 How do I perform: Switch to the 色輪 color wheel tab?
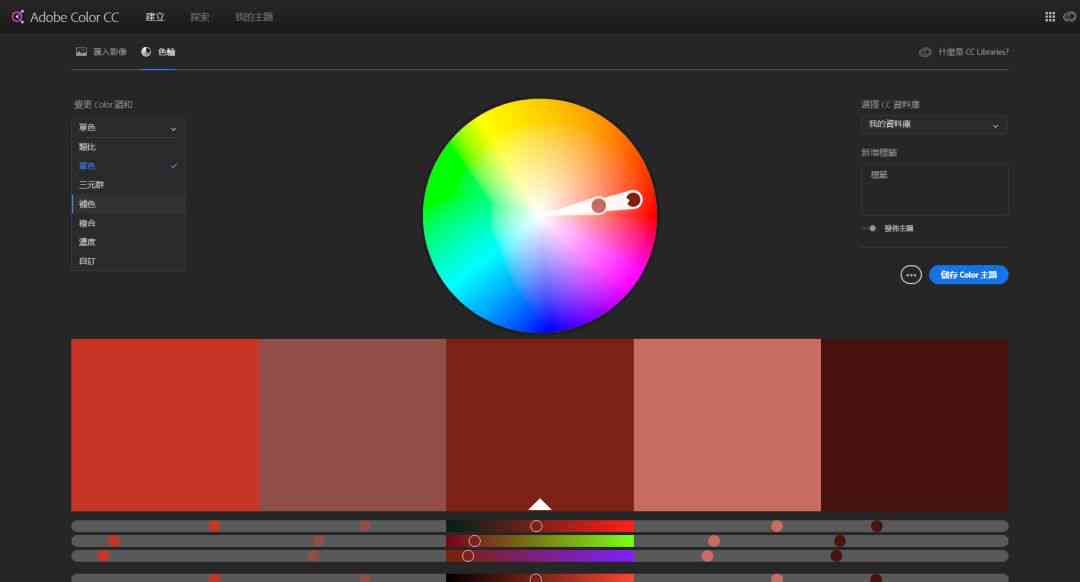[158, 52]
